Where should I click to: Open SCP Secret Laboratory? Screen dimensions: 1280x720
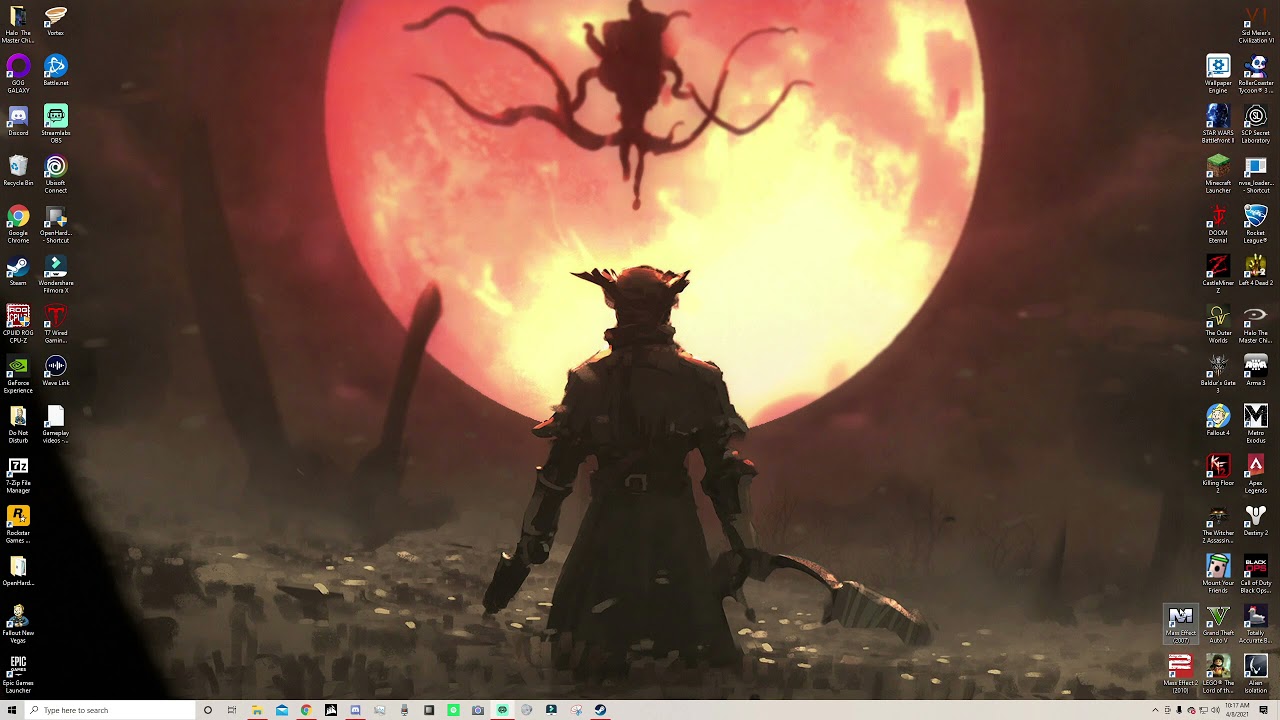pyautogui.click(x=1255, y=125)
